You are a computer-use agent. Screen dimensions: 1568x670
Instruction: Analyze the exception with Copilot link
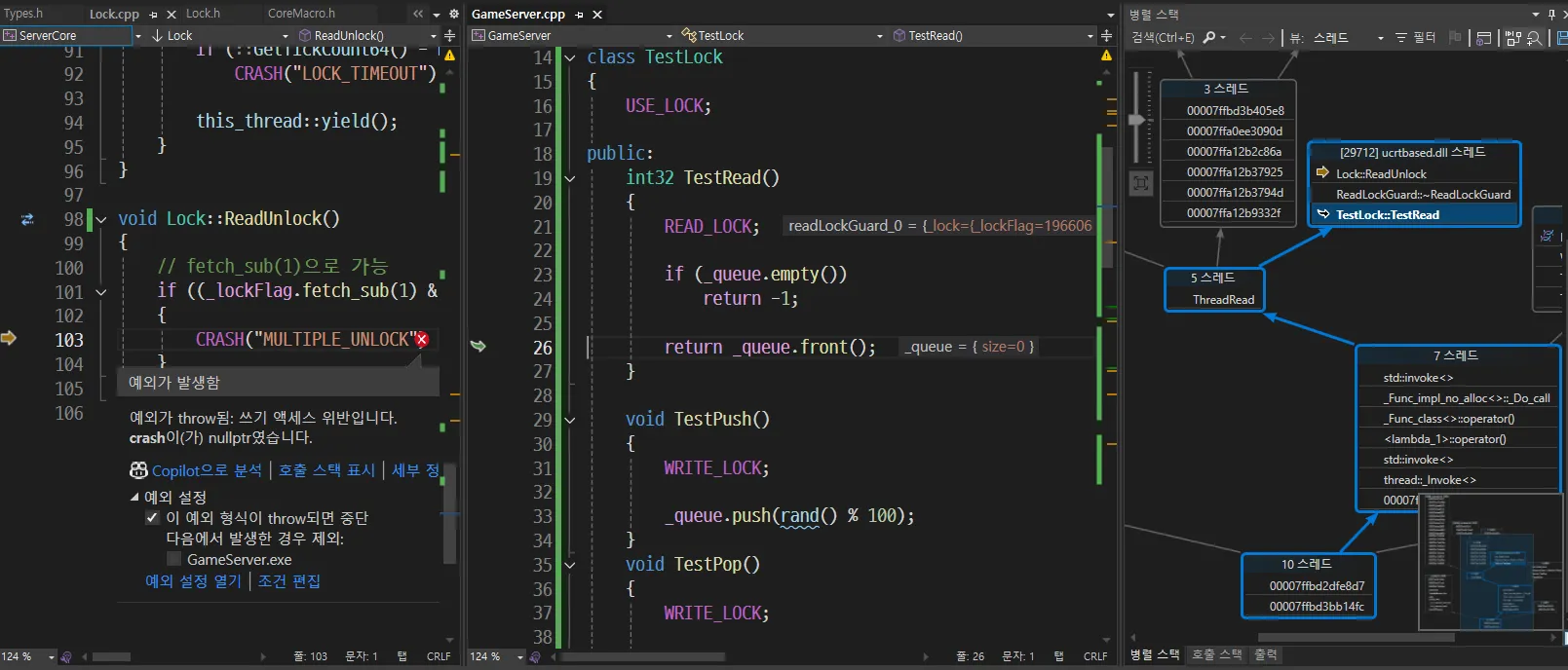pyautogui.click(x=207, y=470)
